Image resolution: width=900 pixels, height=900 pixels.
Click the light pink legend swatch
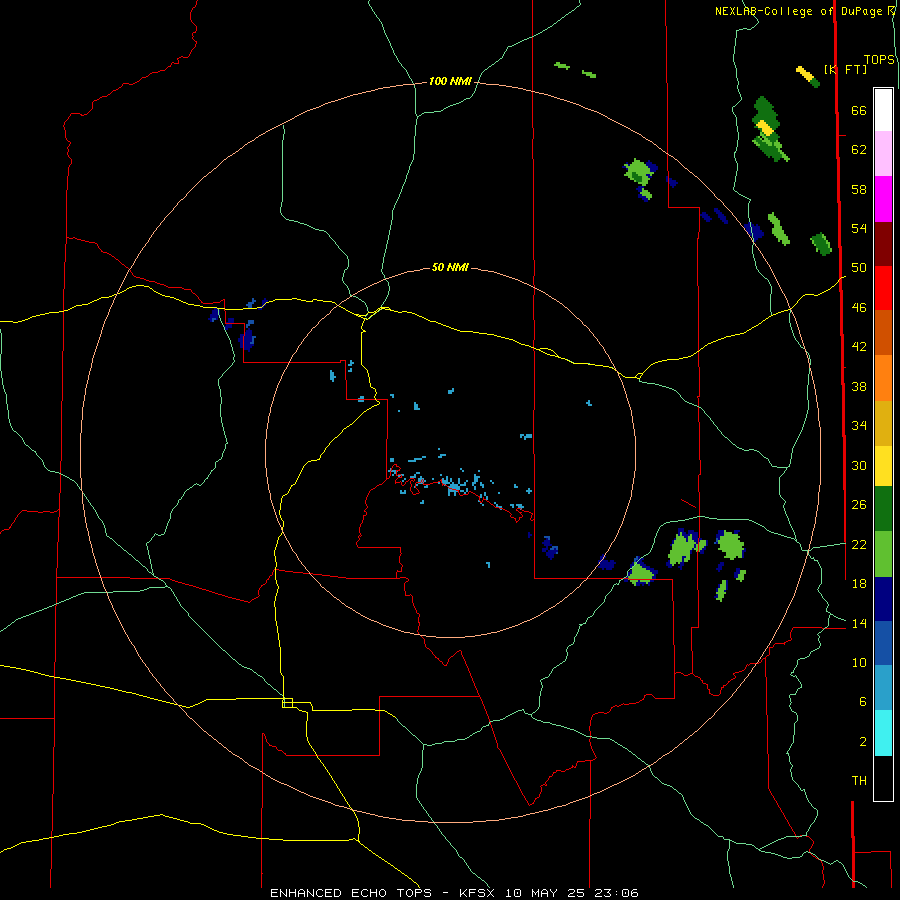883,153
